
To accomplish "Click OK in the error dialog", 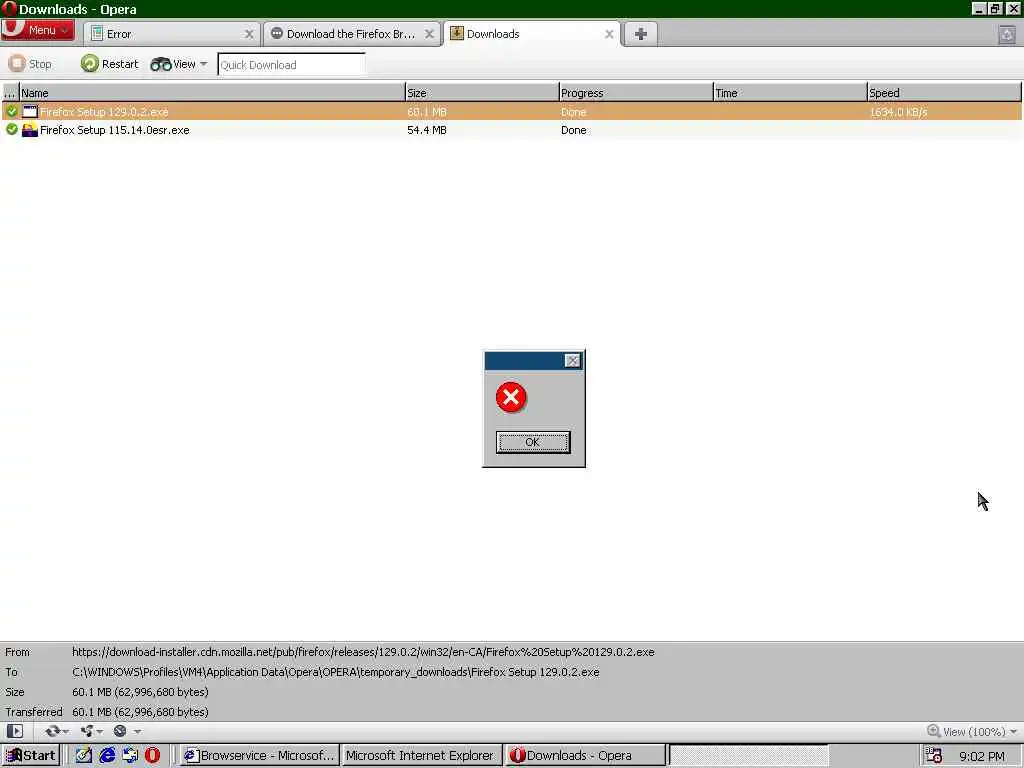I will 533,442.
